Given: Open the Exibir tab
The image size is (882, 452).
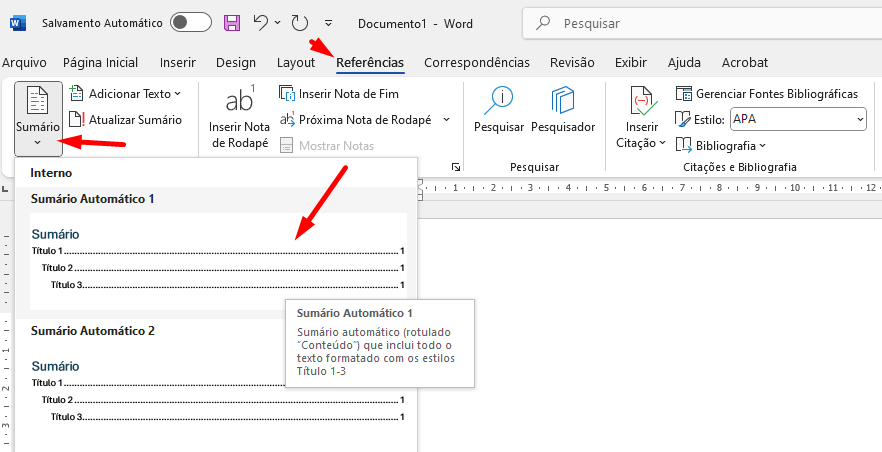Looking at the screenshot, I should point(631,62).
